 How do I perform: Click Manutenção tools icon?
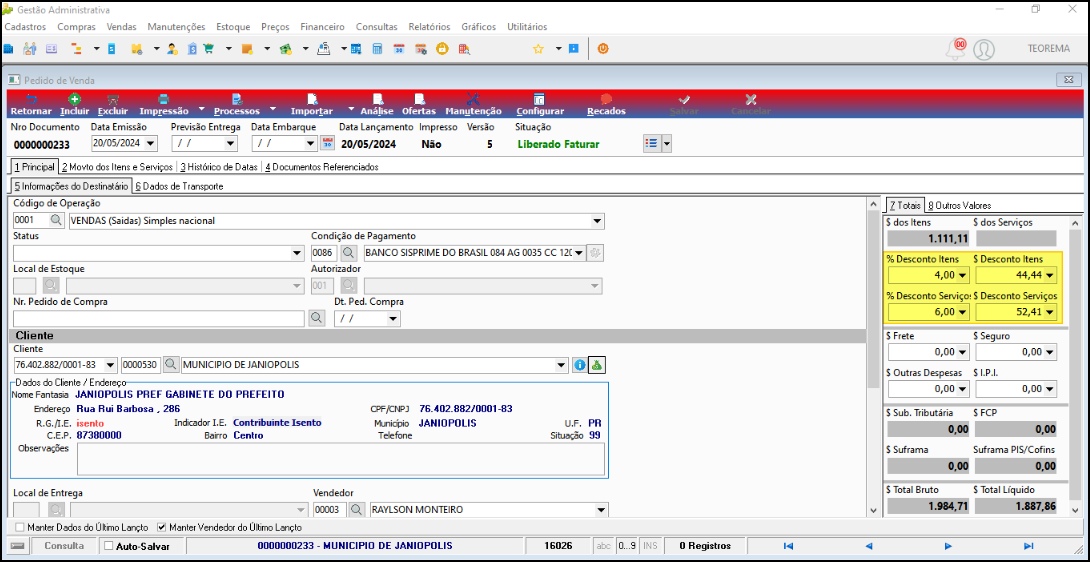click(x=473, y=99)
